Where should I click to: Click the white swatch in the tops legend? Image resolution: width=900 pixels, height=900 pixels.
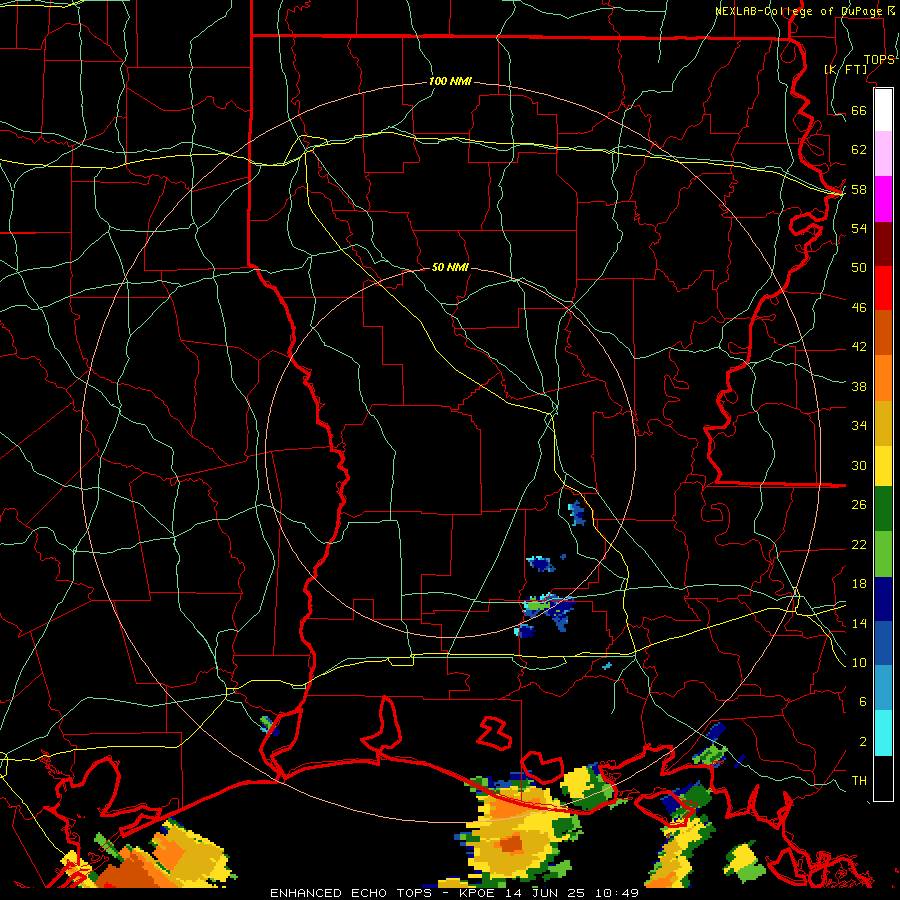point(883,110)
